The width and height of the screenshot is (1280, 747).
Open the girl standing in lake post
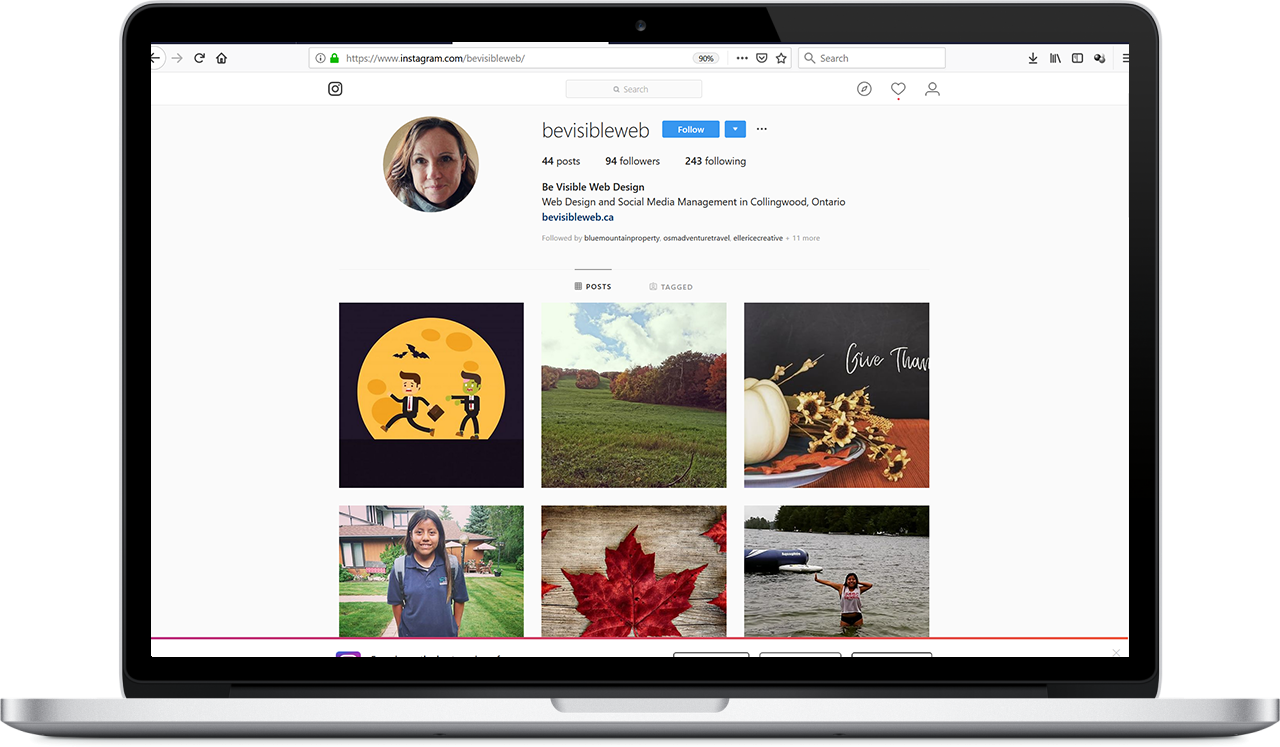[836, 571]
